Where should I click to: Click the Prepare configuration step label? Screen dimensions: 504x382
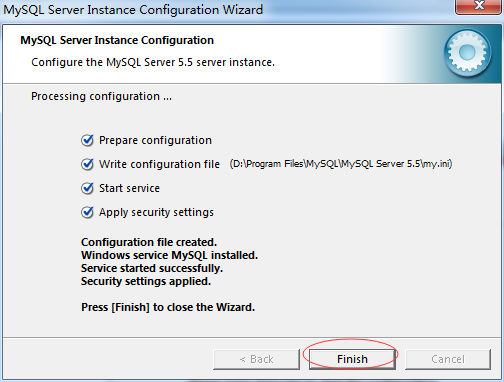(x=155, y=140)
